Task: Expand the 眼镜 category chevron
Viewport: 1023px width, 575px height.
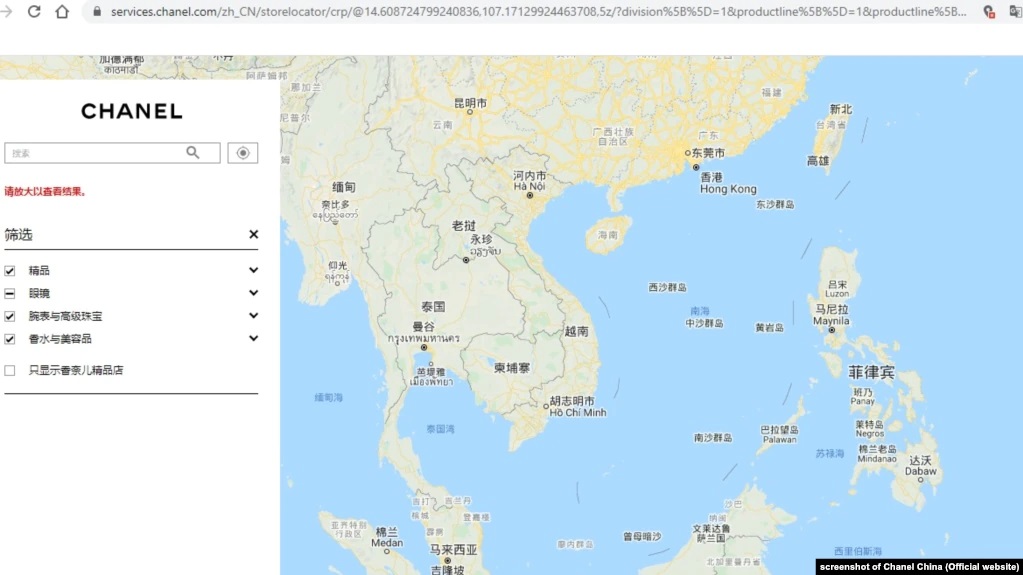Action: pyautogui.click(x=253, y=293)
